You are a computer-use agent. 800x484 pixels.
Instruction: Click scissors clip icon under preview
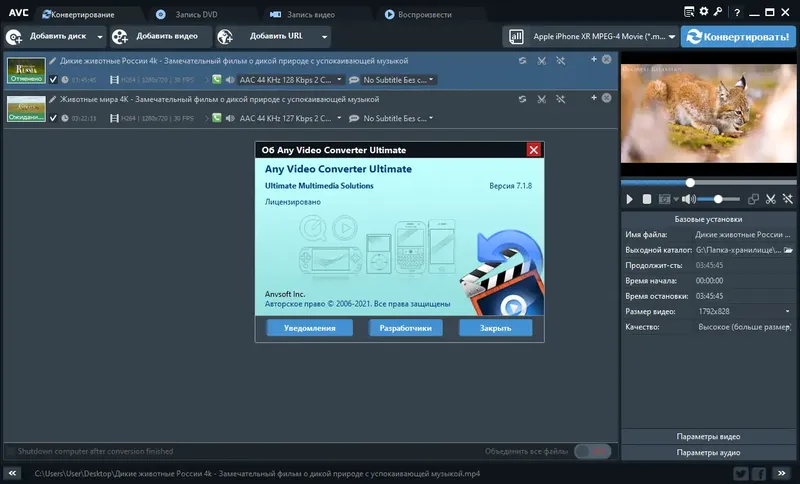coord(770,199)
